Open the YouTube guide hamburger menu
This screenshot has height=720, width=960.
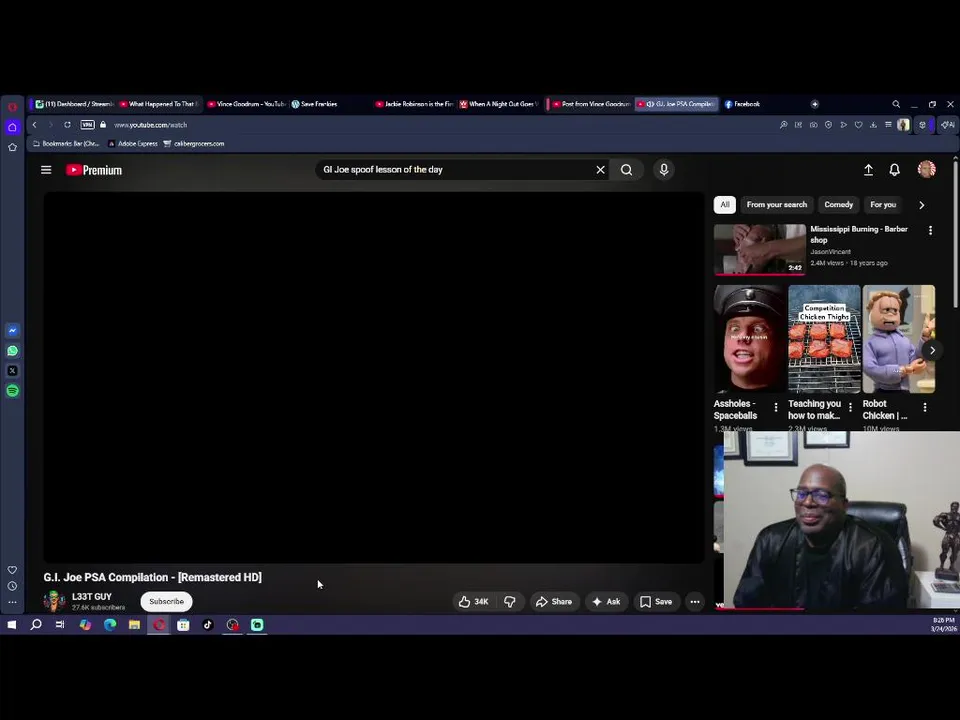coord(46,170)
